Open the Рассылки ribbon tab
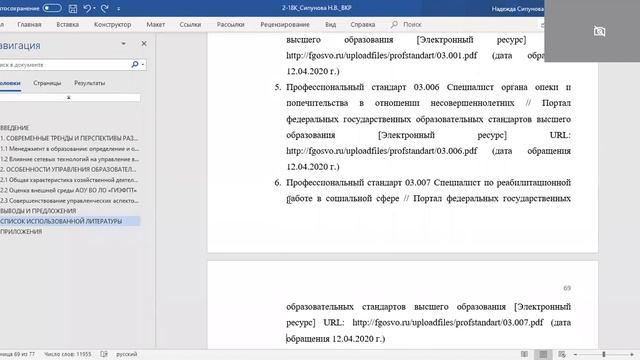 click(x=231, y=24)
